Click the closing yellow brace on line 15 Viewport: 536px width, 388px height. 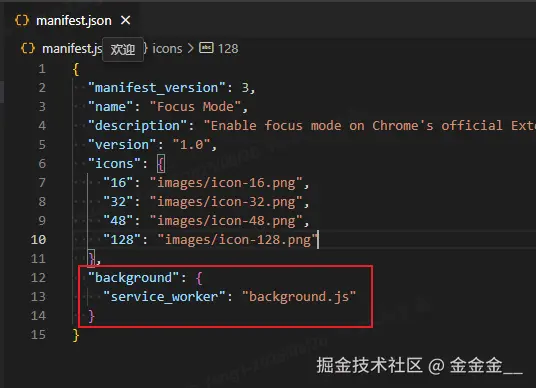(76, 335)
